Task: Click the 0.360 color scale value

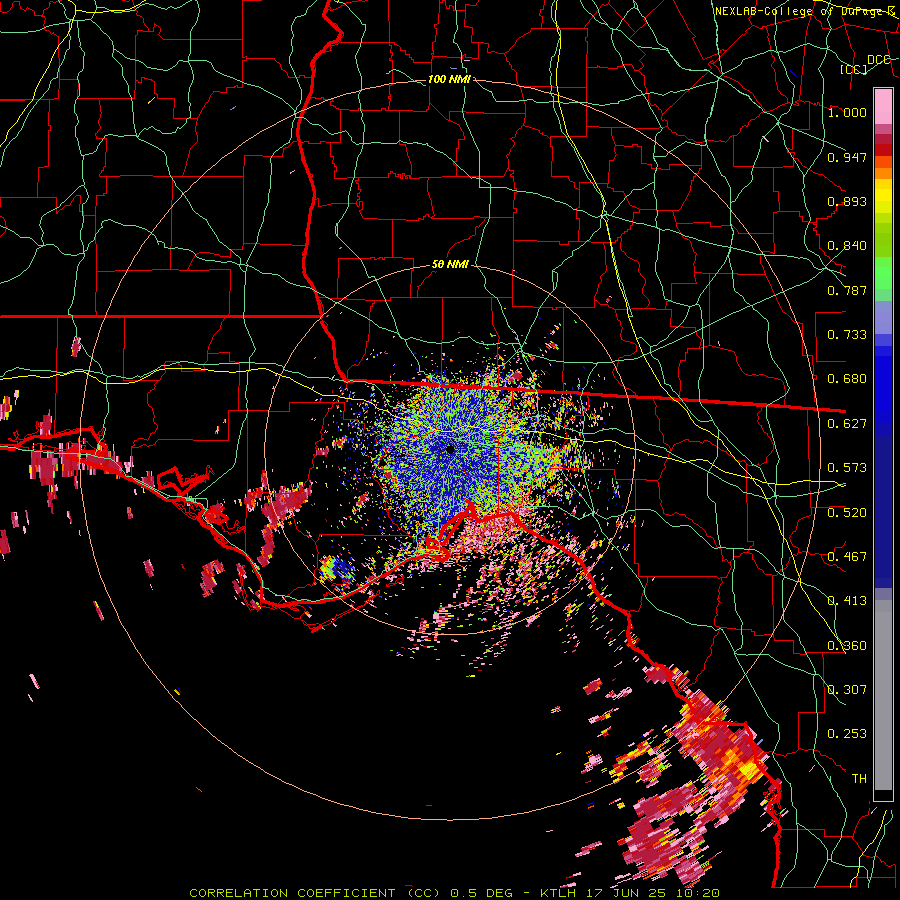Action: coord(847,646)
